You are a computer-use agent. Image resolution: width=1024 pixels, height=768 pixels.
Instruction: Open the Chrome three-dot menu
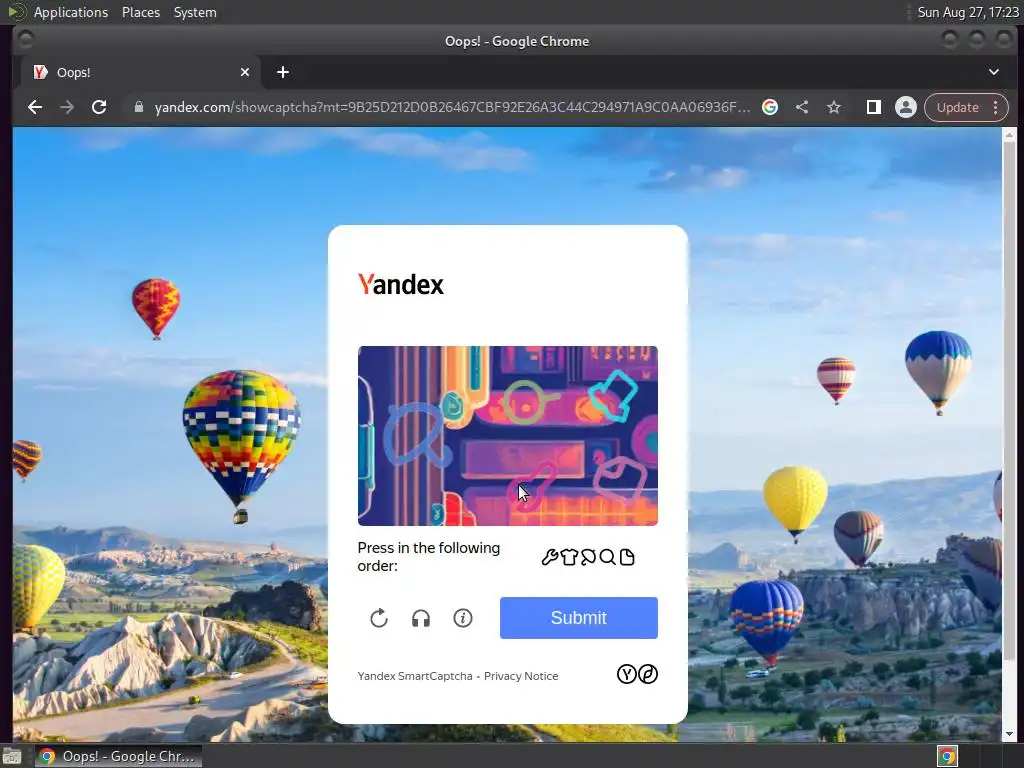click(995, 107)
